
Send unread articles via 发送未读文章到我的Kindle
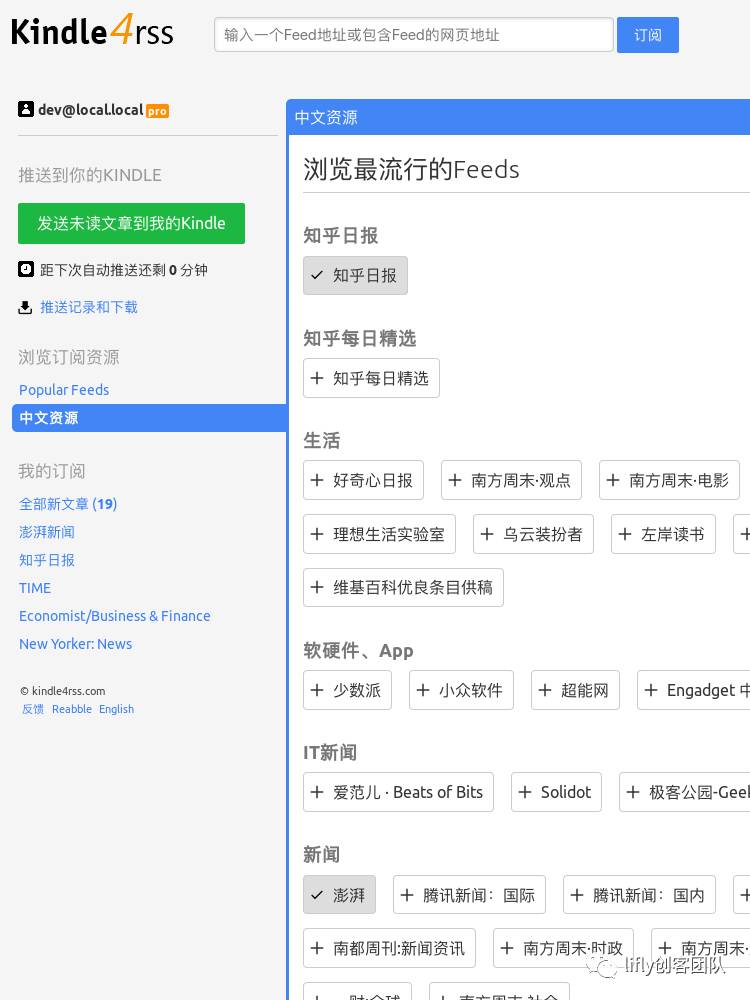coord(131,223)
